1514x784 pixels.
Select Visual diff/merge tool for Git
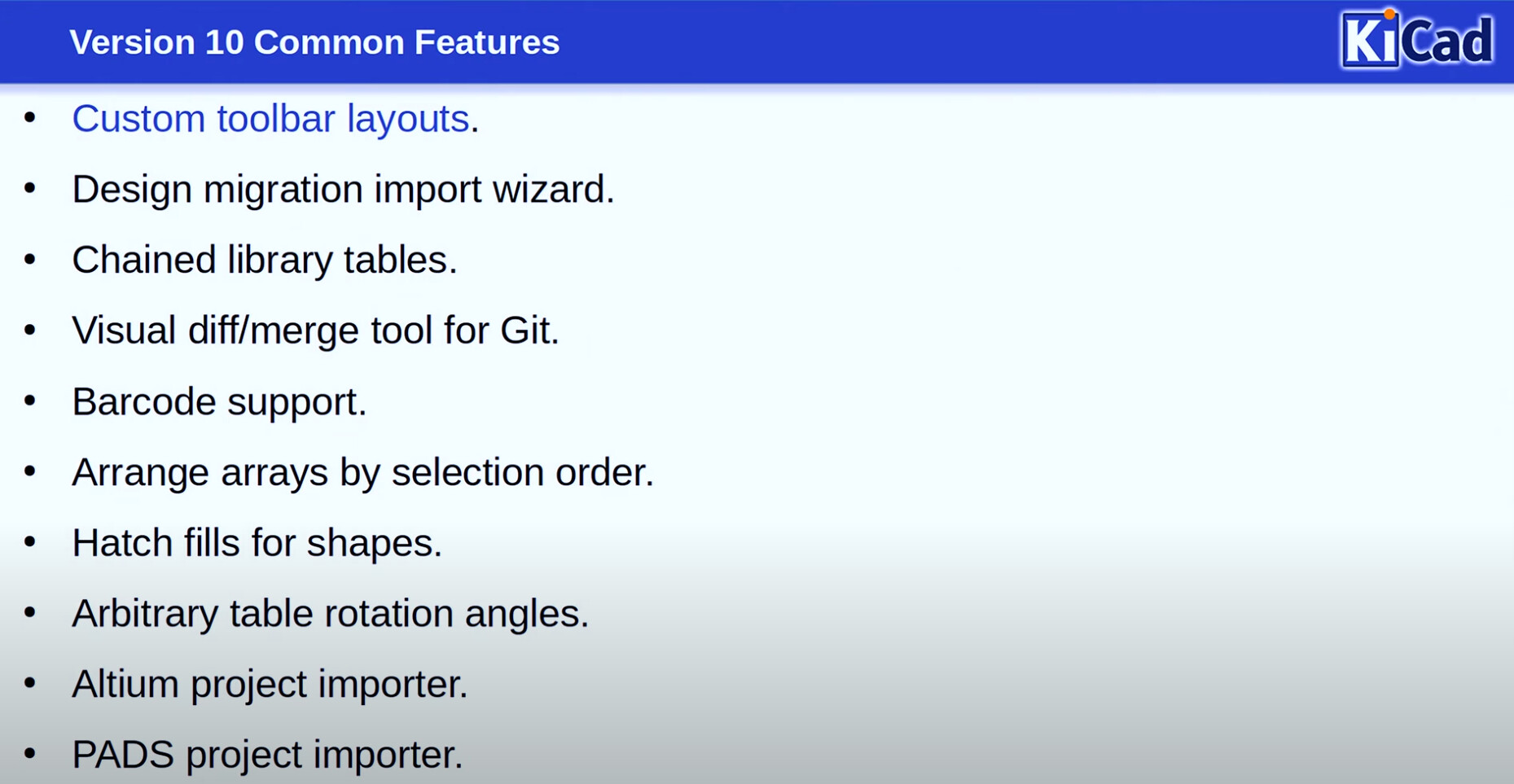pyautogui.click(x=316, y=331)
